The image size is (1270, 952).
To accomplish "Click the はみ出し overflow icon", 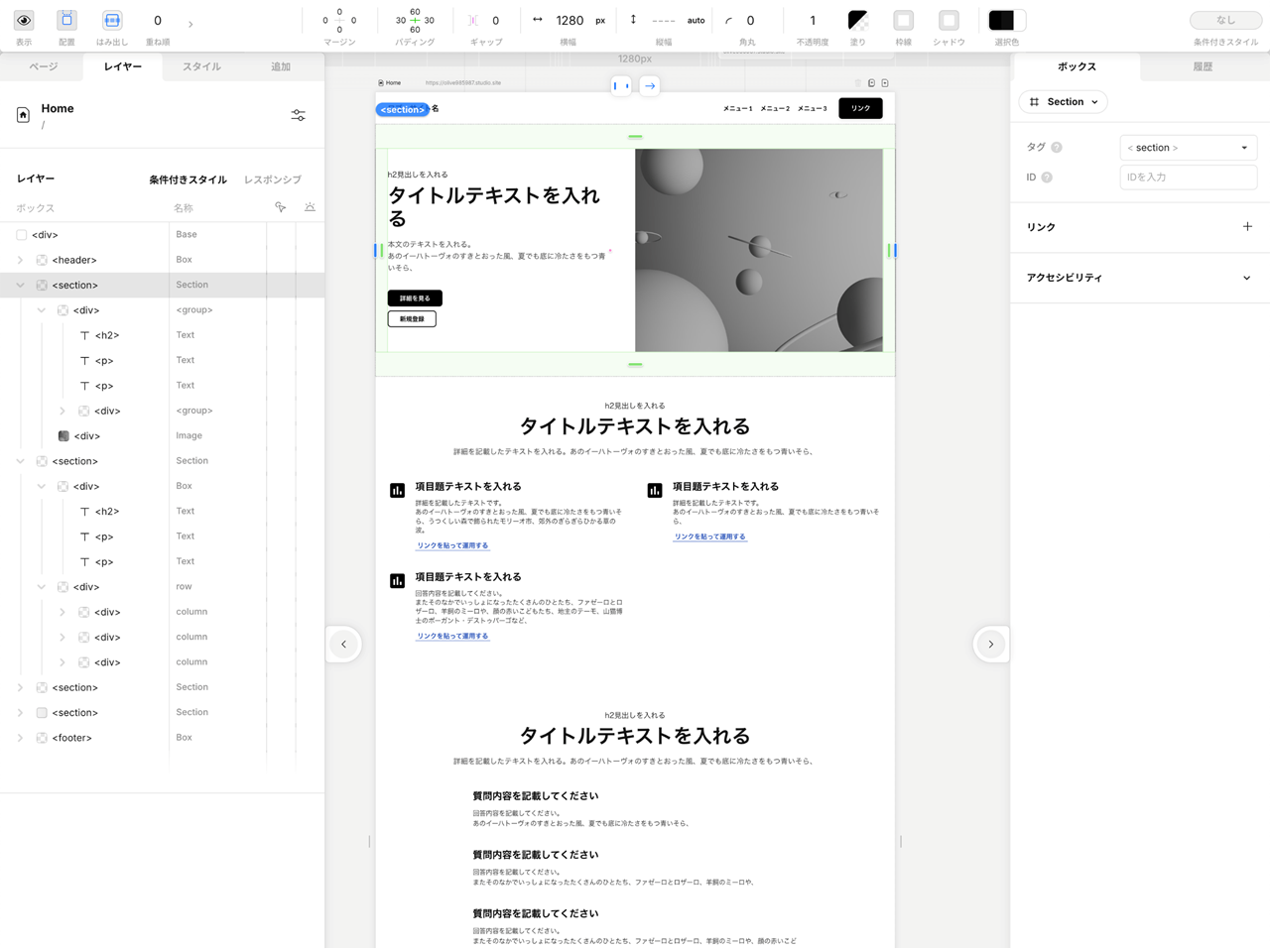I will [x=112, y=20].
